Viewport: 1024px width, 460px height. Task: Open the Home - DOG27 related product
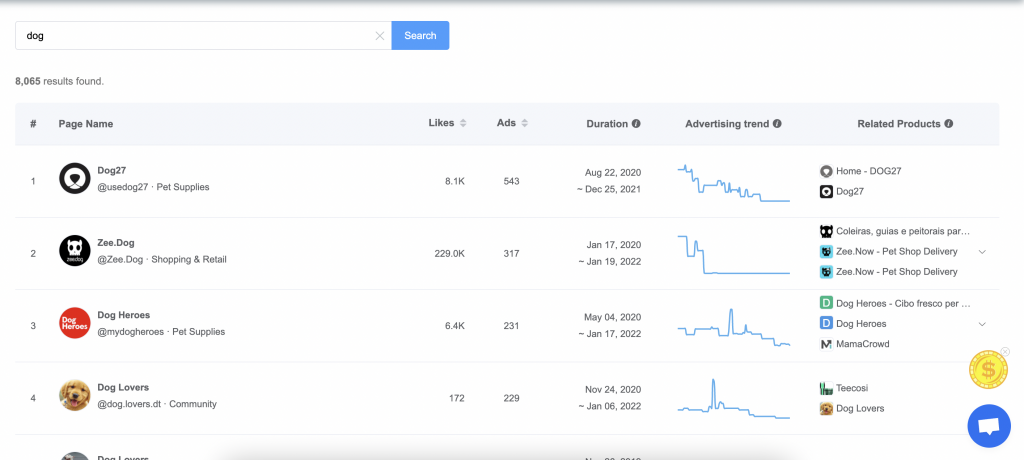click(869, 171)
